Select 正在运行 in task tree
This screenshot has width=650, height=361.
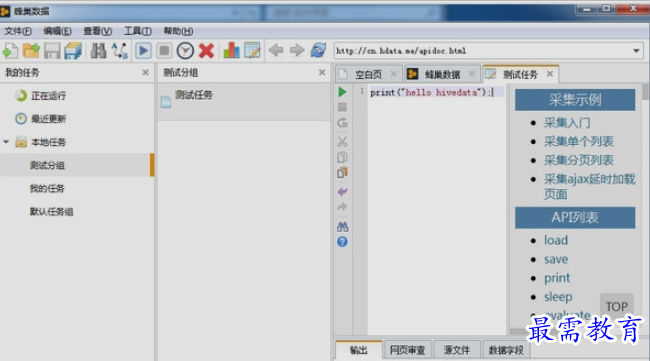[48, 96]
